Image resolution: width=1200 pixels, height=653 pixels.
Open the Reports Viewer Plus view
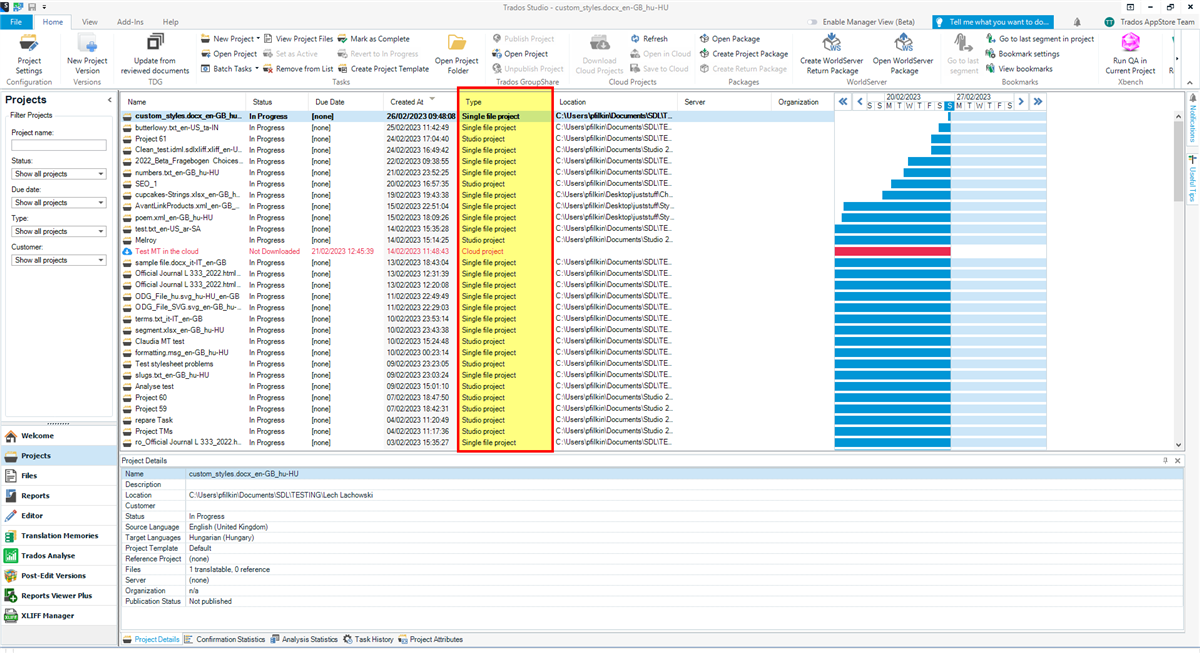tap(58, 596)
